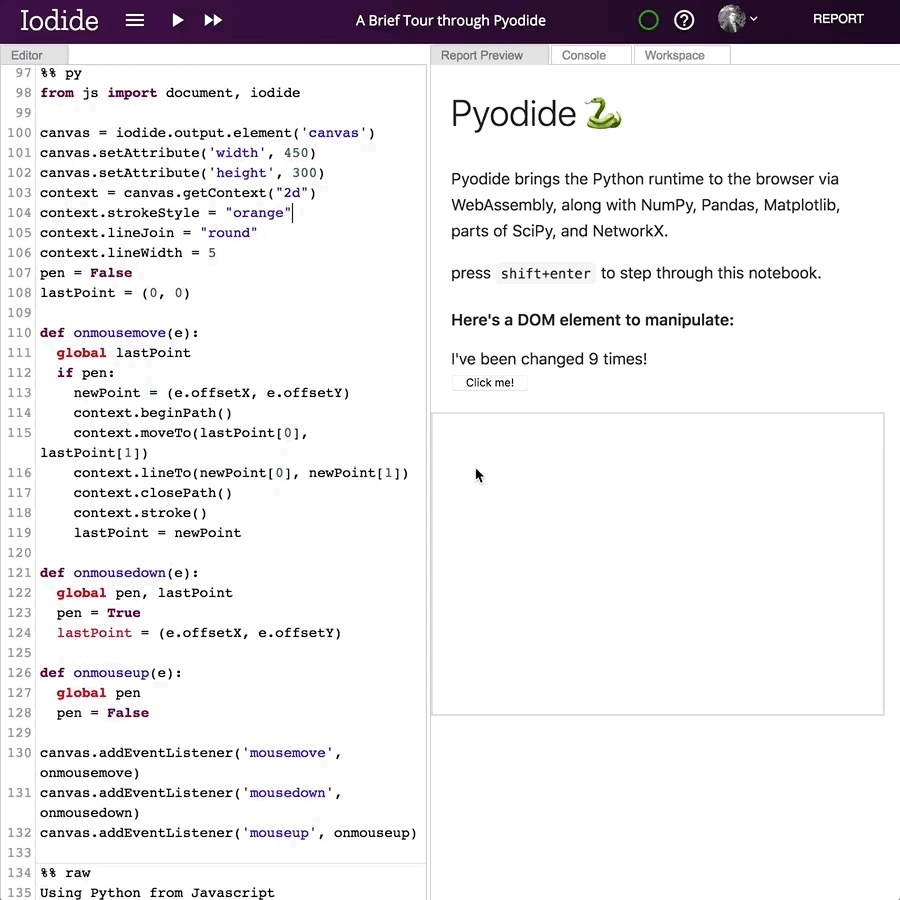This screenshot has height=900, width=900.
Task: Open help via the question mark icon
Action: click(685, 20)
